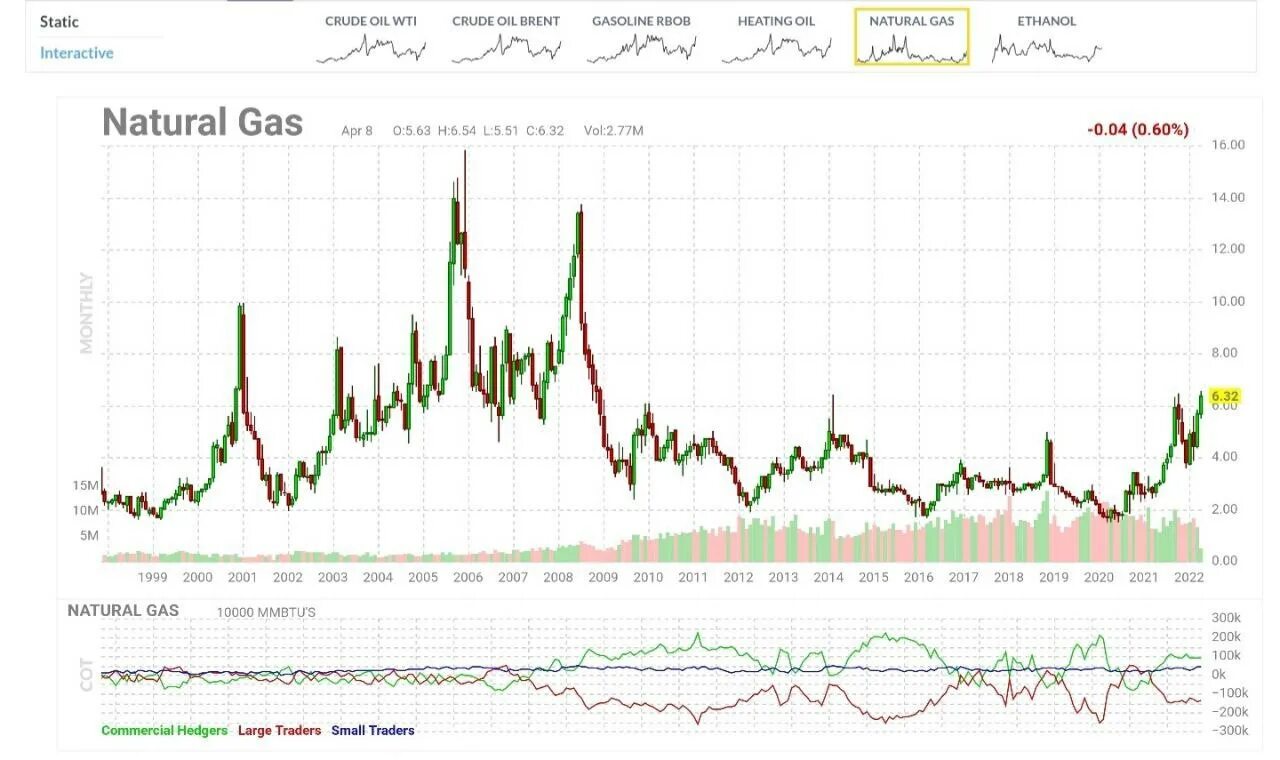Image resolution: width=1280 pixels, height=760 pixels.
Task: Click the 2014 year label
Action: pyautogui.click(x=828, y=577)
